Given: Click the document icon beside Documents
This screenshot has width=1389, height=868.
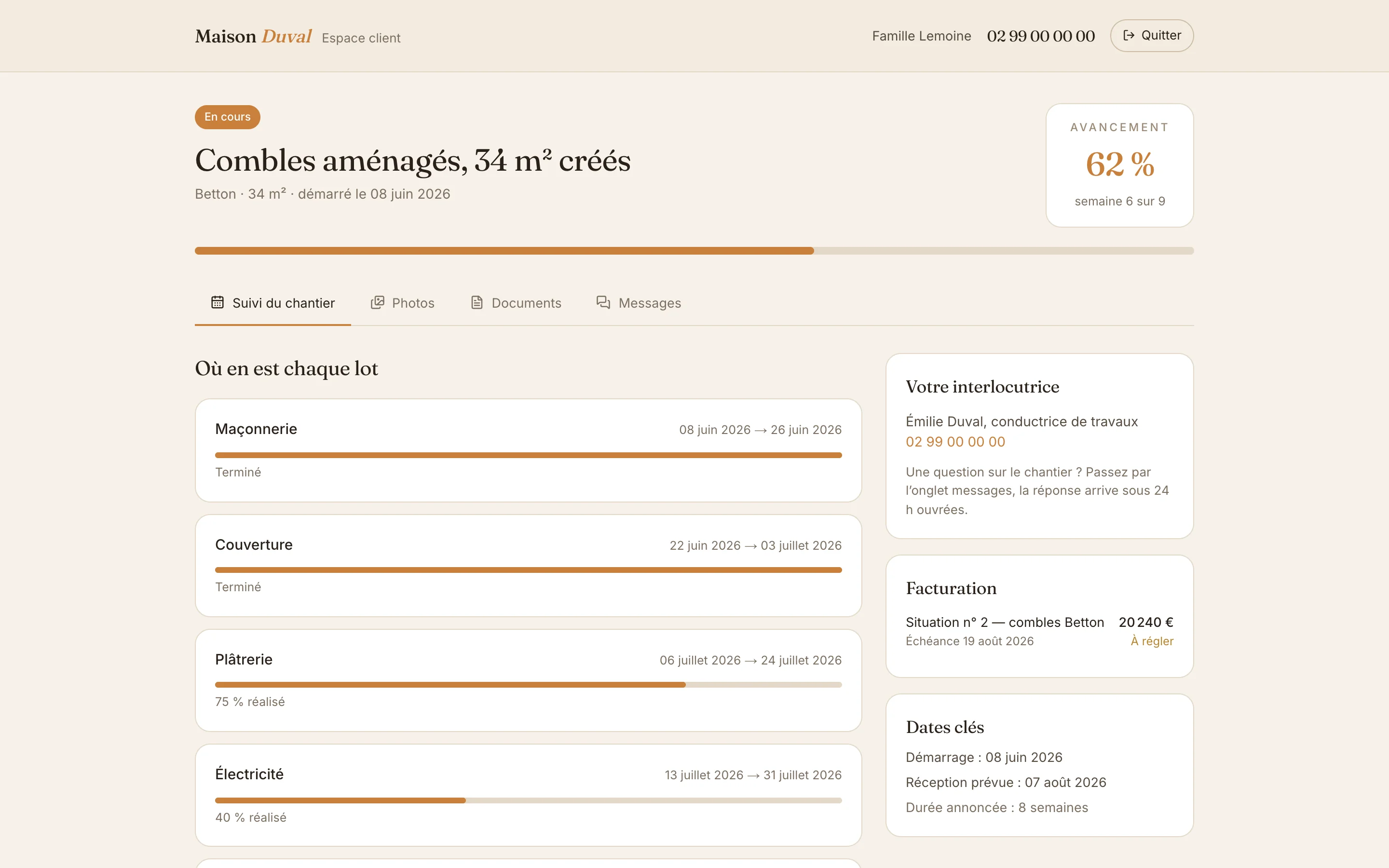Looking at the screenshot, I should 477,302.
